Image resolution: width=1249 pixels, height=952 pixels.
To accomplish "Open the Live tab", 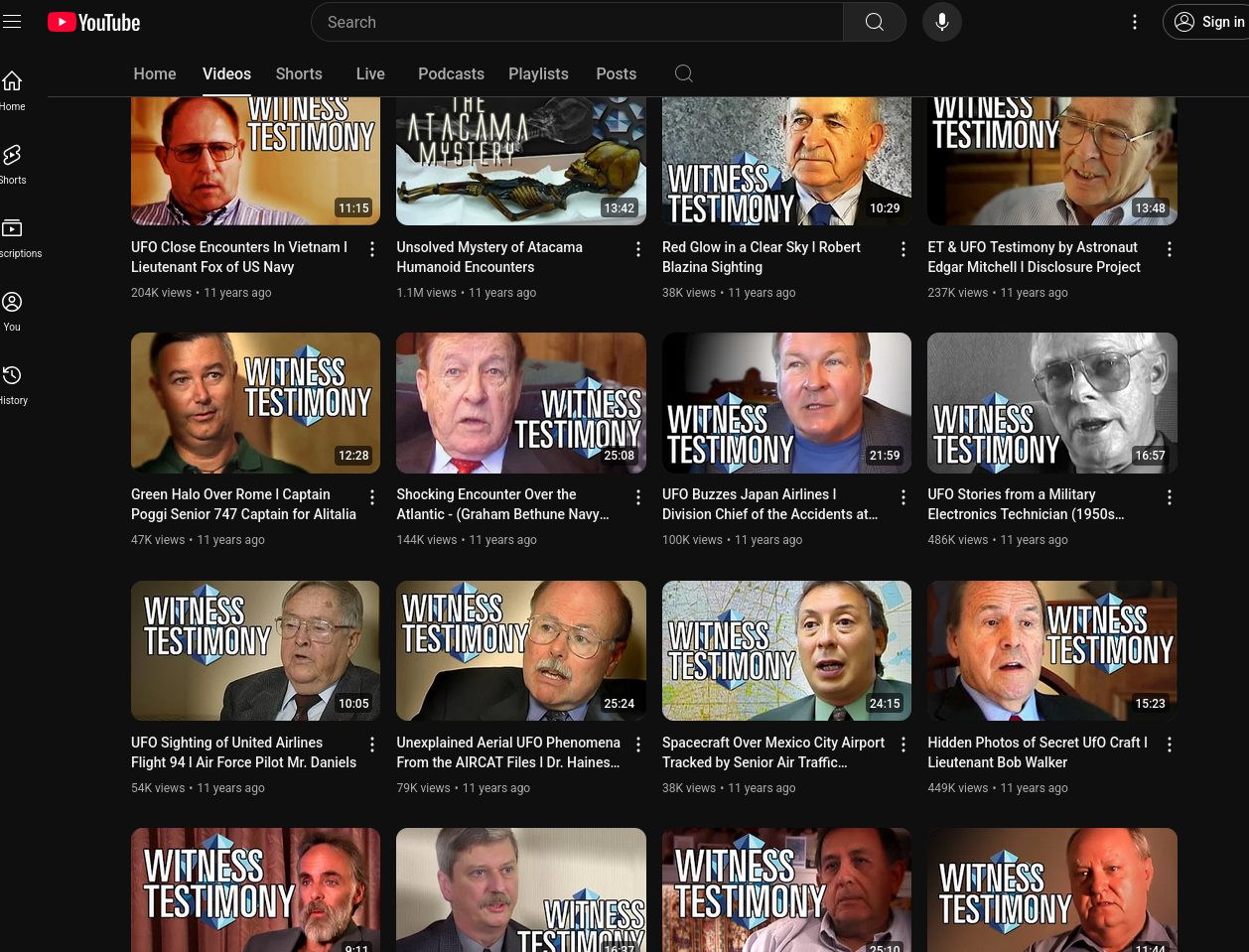I will click(x=370, y=73).
